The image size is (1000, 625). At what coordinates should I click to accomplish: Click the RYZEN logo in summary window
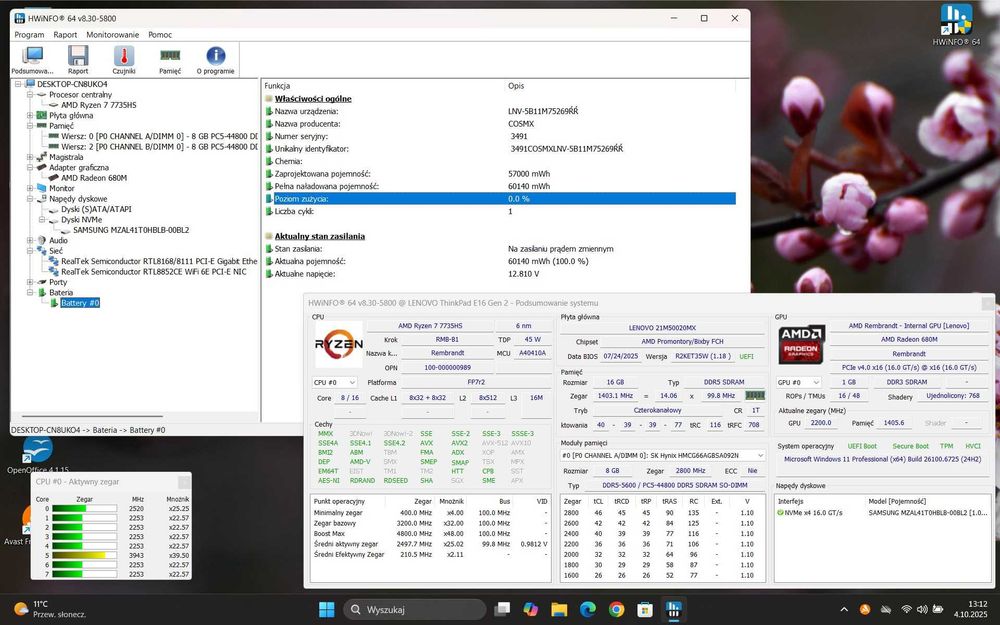point(339,344)
